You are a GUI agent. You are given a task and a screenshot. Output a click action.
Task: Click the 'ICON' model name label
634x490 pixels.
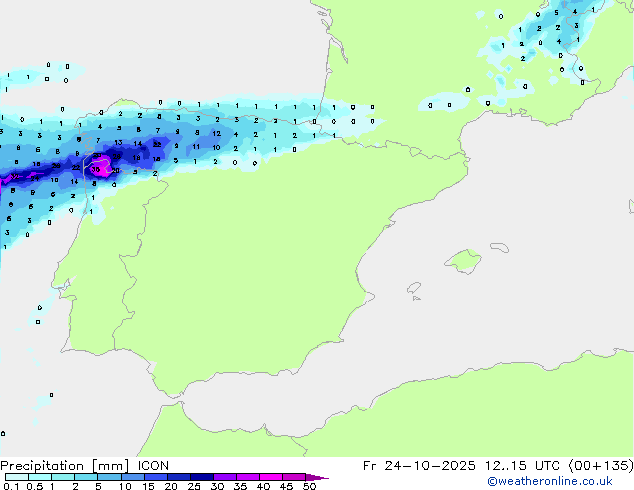point(153,466)
